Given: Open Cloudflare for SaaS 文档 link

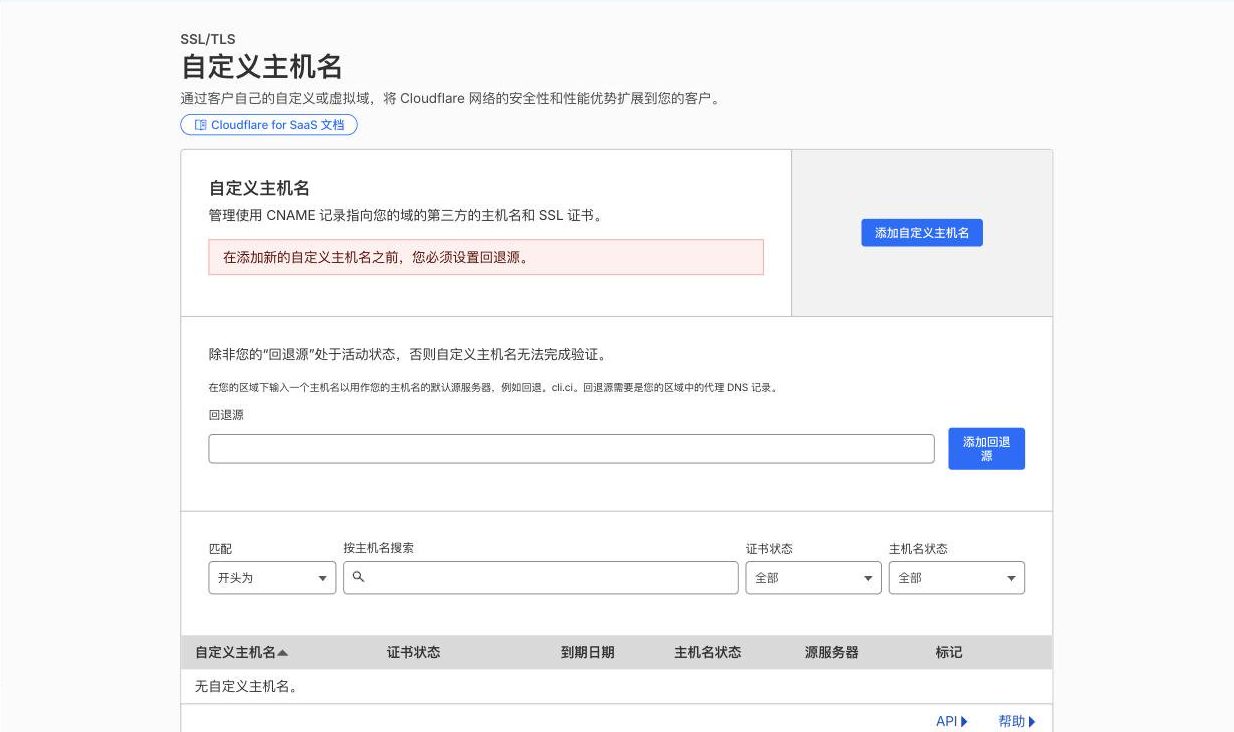Looking at the screenshot, I should click(269, 125).
